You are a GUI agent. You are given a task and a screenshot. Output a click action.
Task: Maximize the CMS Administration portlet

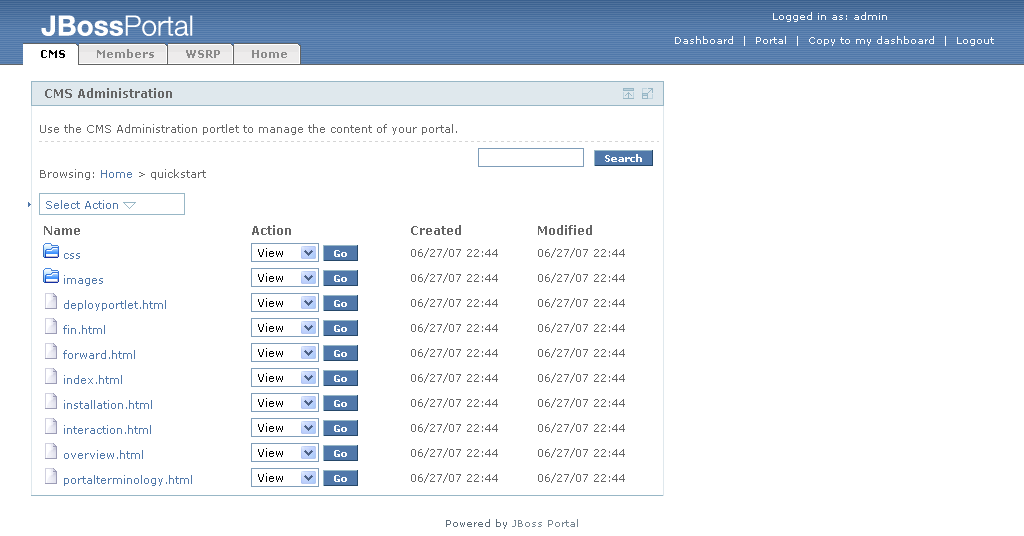click(647, 94)
